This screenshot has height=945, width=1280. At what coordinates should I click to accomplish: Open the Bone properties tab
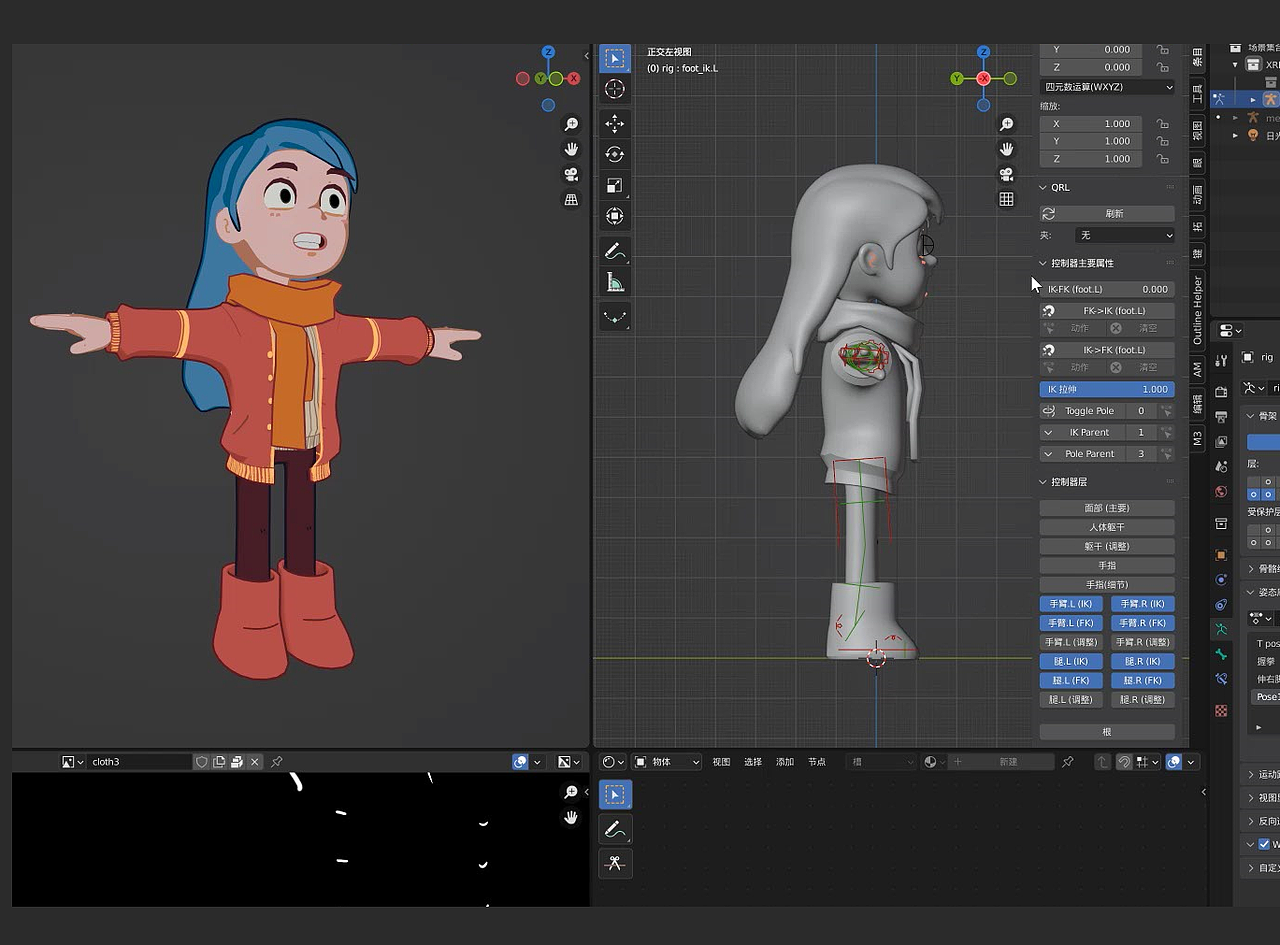point(1221,654)
